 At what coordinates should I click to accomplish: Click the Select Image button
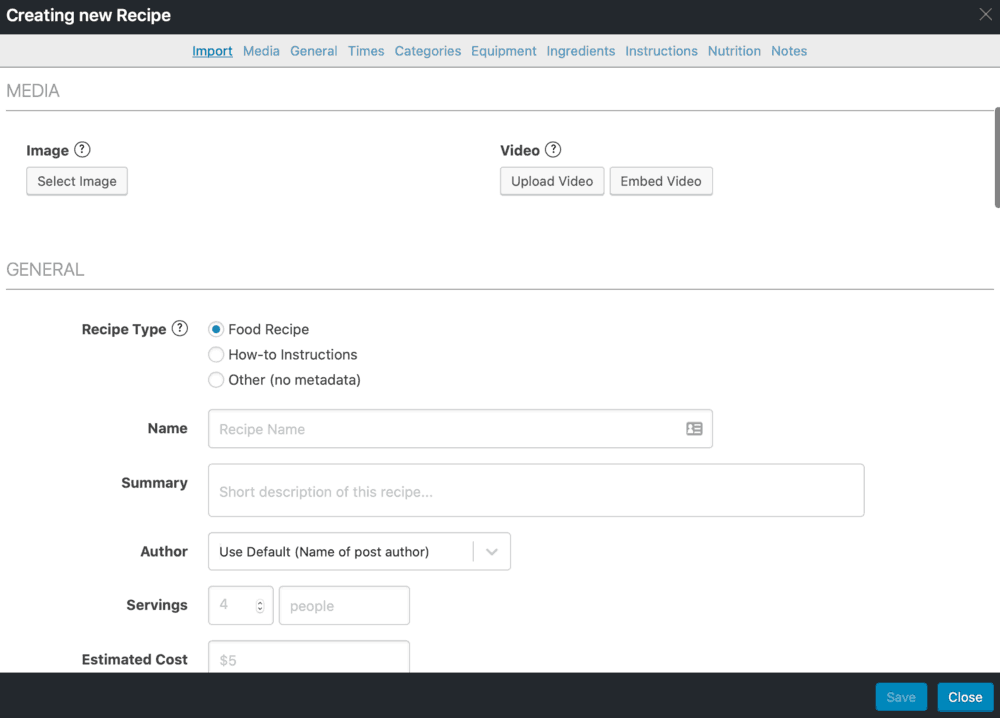[76, 181]
